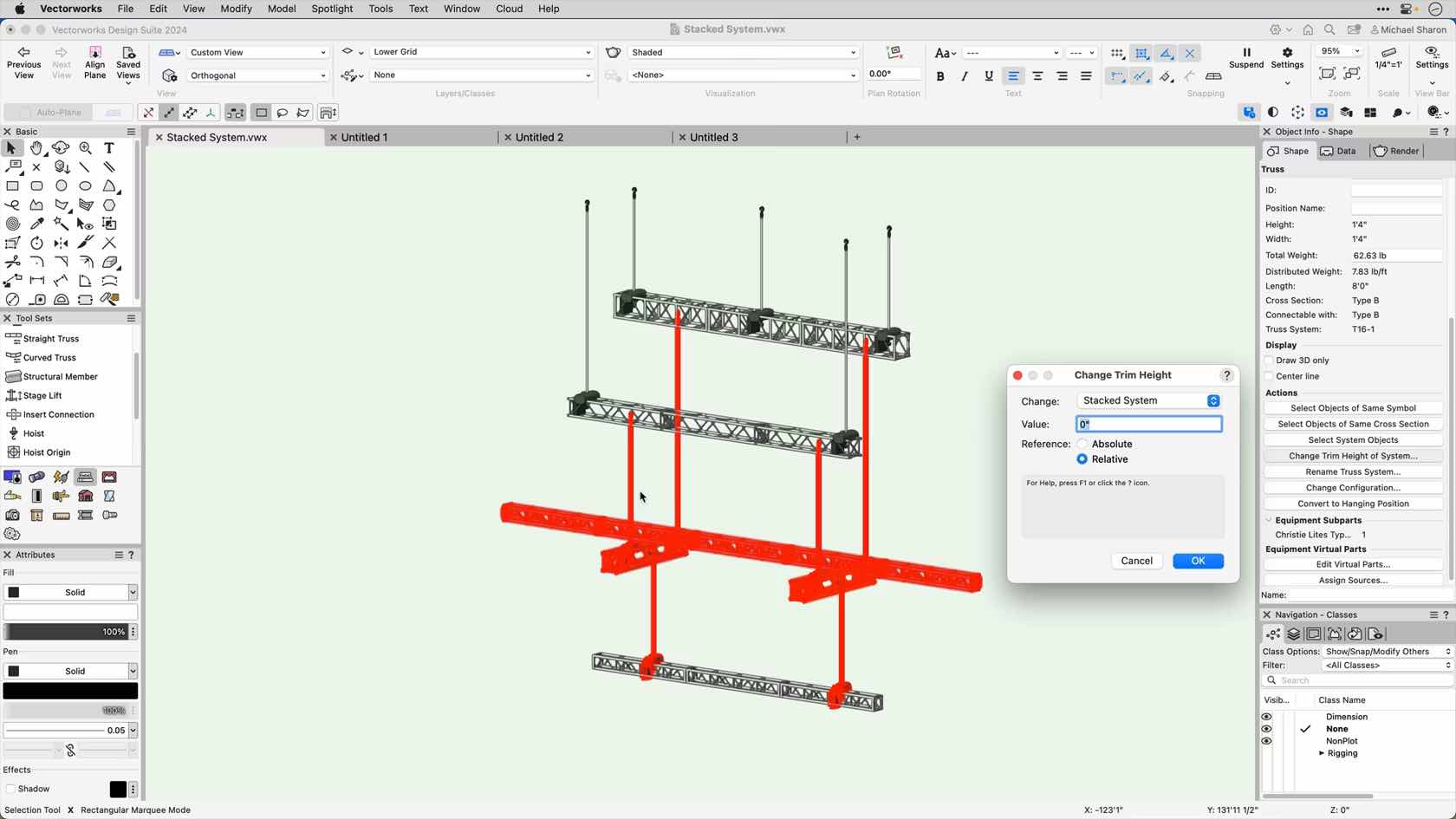Activate the Rectangle tool

coord(13,186)
